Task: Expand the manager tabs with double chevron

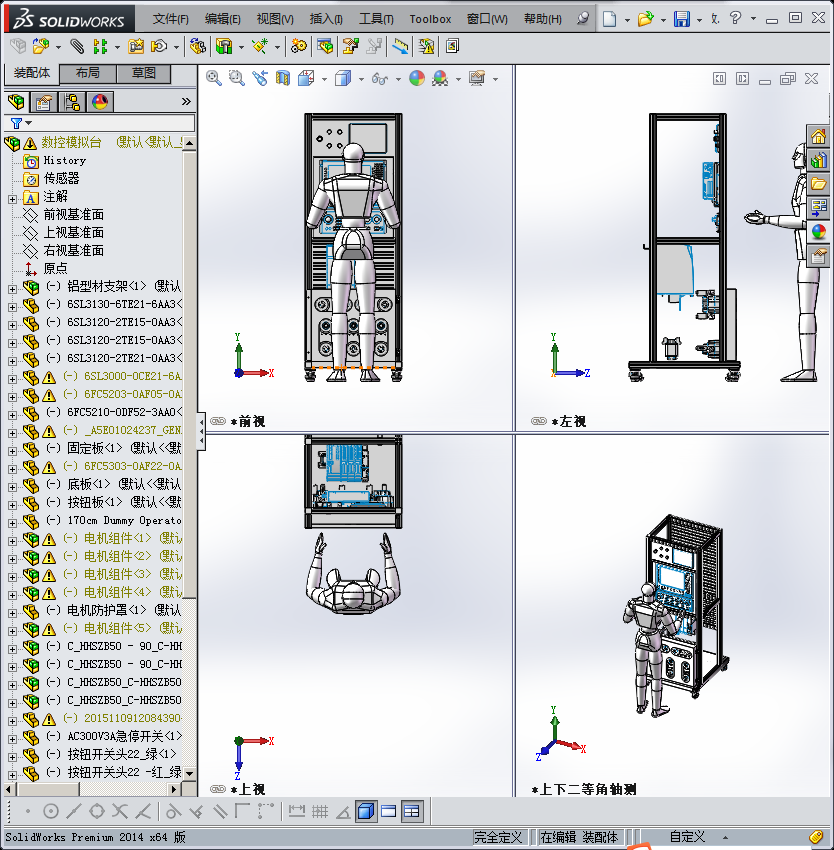Action: (x=186, y=101)
